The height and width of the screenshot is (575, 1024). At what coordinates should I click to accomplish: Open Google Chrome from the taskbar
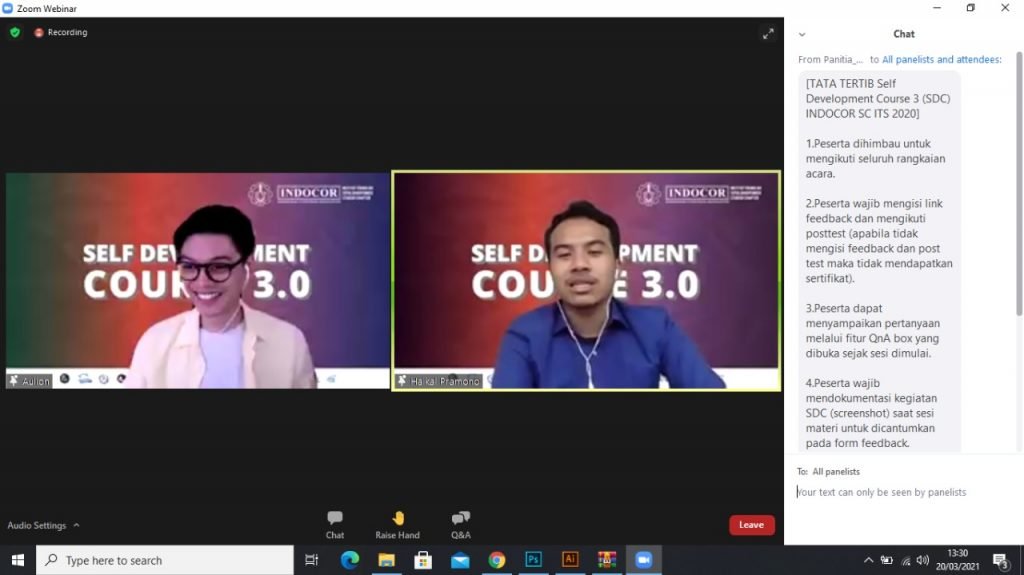[497, 560]
